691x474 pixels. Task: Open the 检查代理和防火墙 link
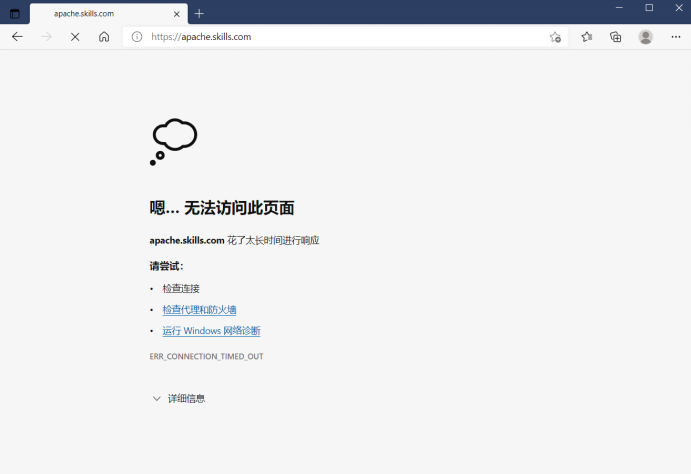point(199,310)
